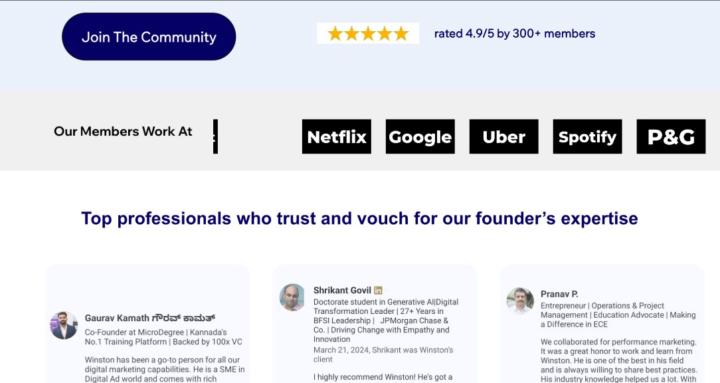This screenshot has width=720, height=383.
Task: Click the partially hidden logo tile
Action: point(215,137)
